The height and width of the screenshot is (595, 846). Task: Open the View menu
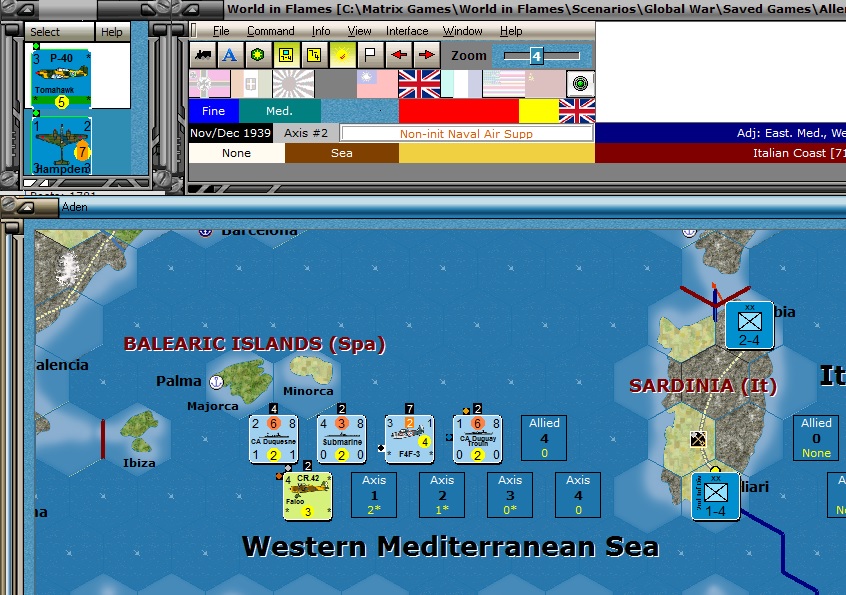pos(359,31)
